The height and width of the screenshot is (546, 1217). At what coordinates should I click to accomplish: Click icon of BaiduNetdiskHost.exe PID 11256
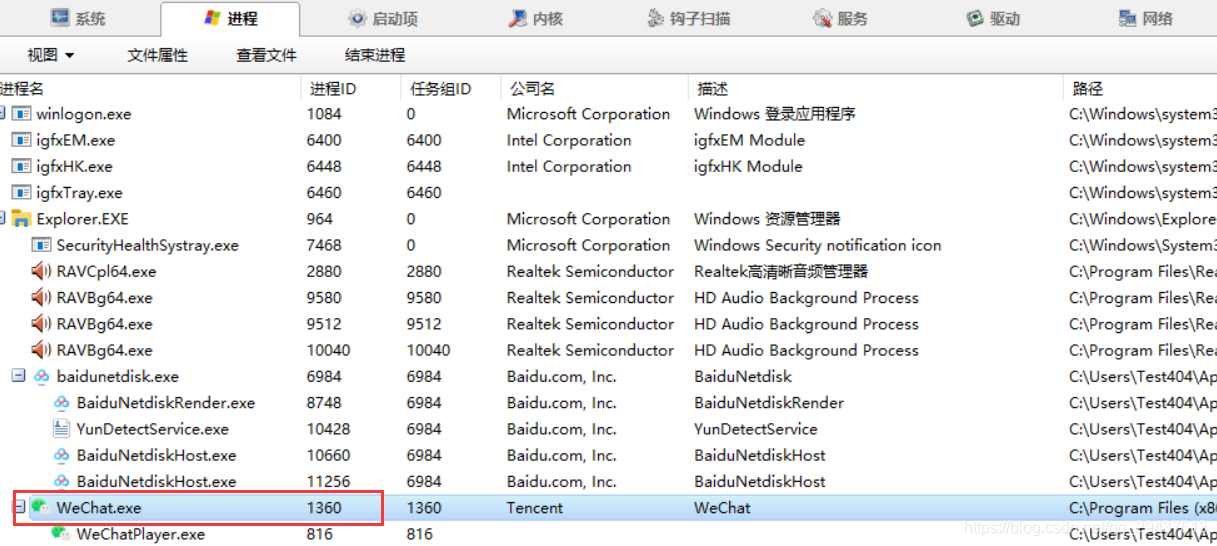point(62,482)
